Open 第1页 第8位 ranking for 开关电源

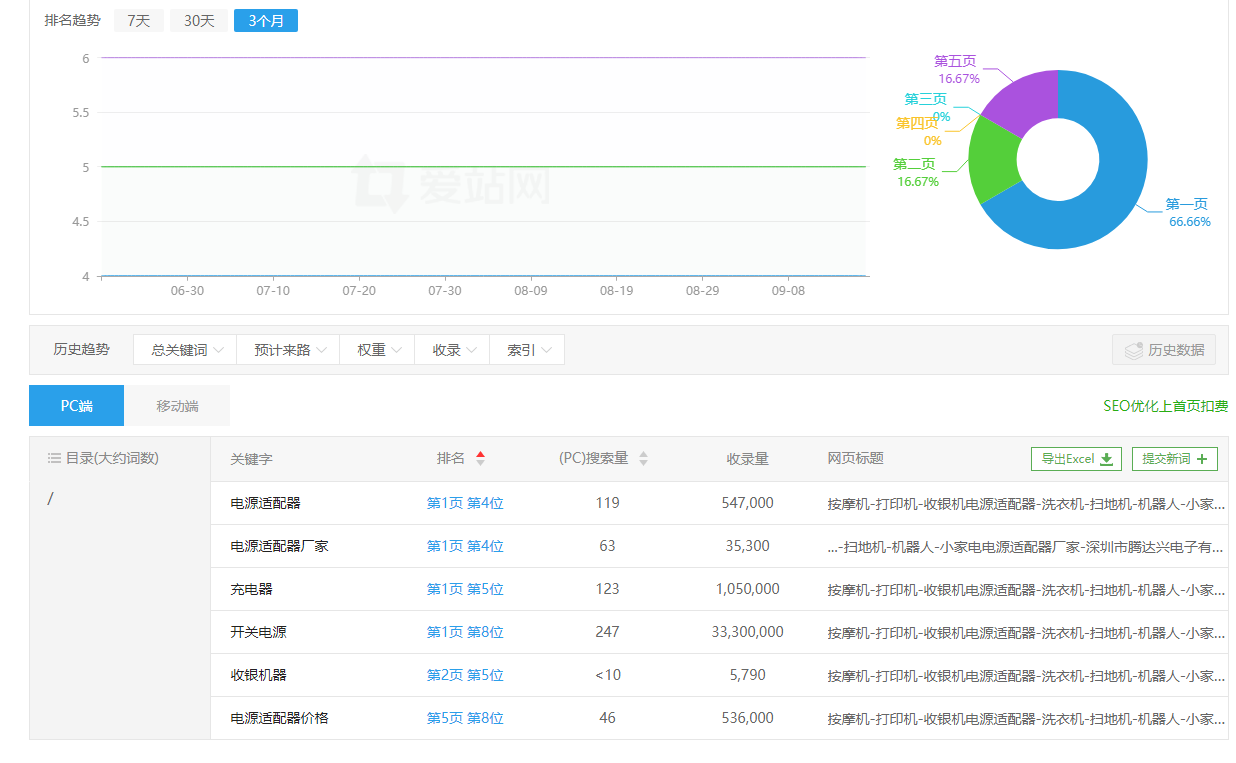click(x=465, y=632)
